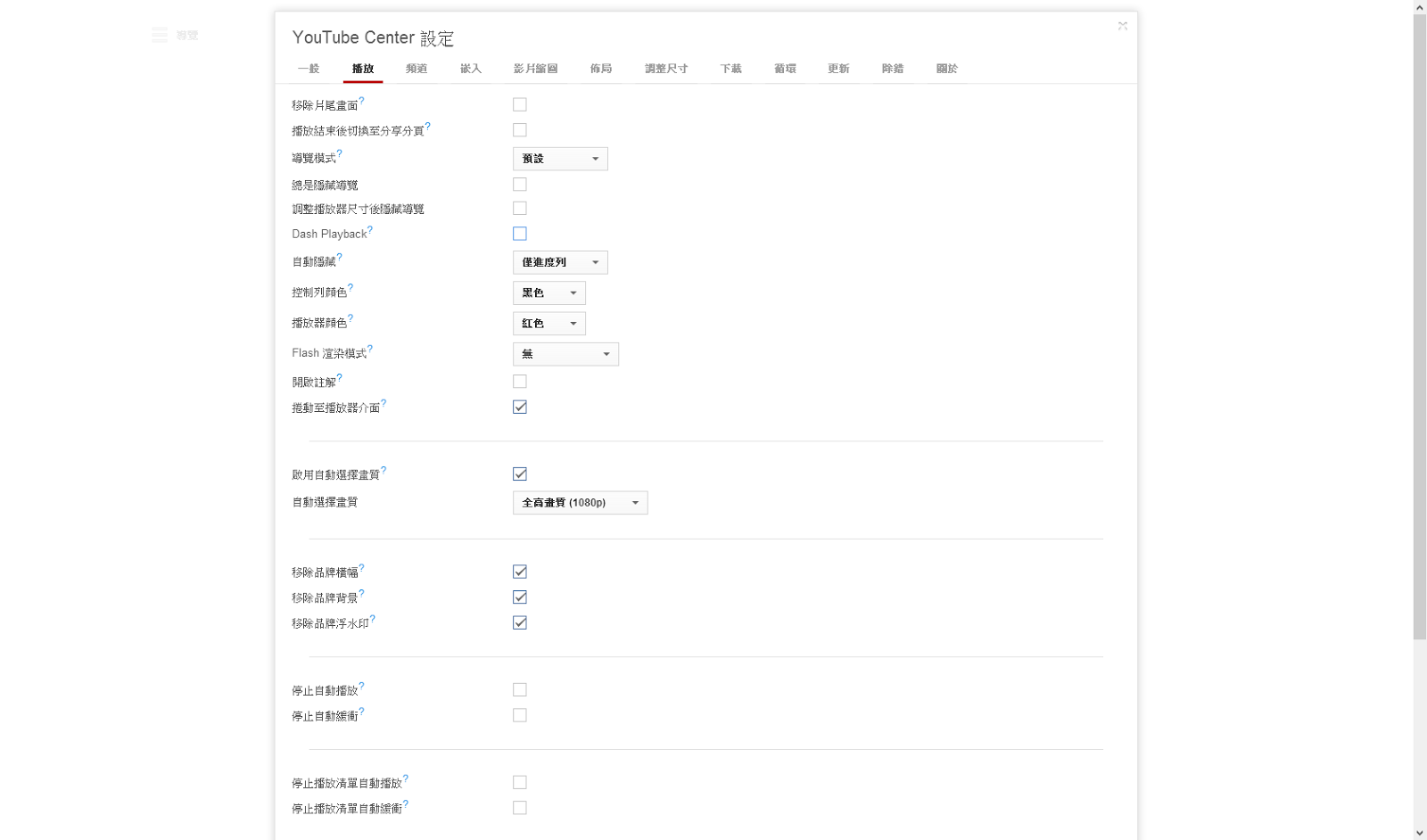Close the YouTube Center settings dialog
Viewport: 1427px width, 840px height.
(1123, 26)
